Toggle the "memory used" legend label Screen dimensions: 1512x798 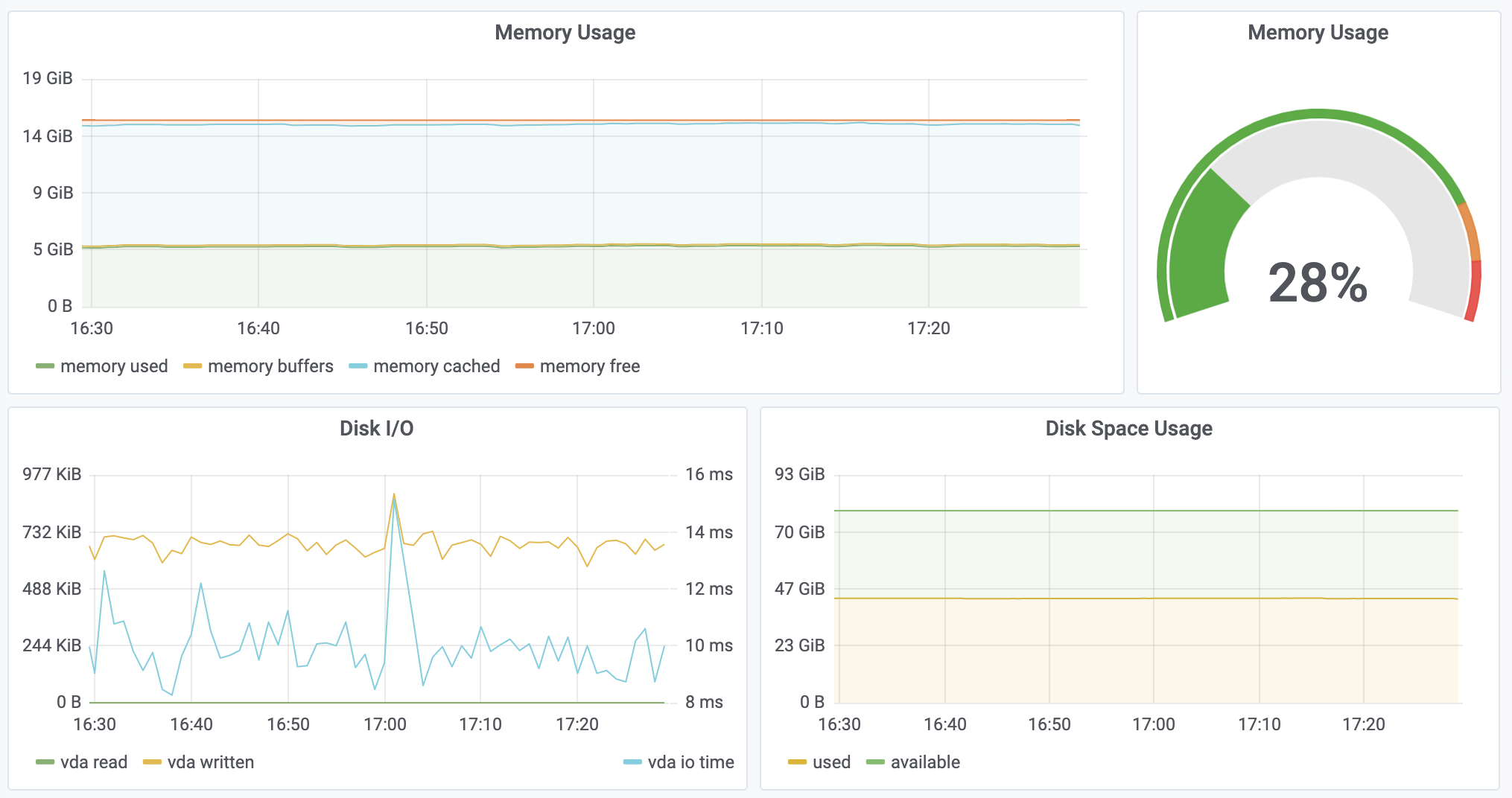[114, 366]
